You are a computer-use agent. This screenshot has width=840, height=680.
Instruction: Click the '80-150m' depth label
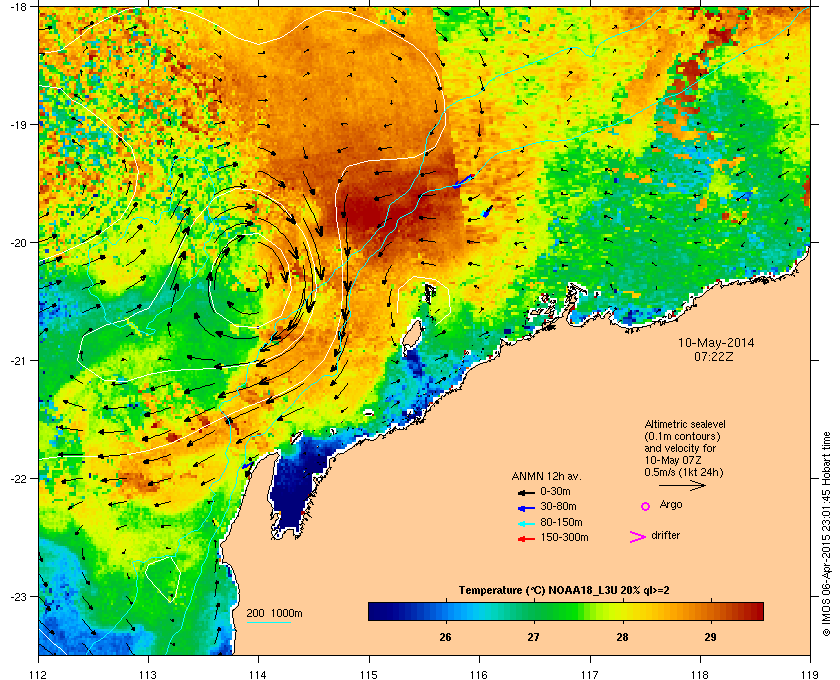coord(561,522)
